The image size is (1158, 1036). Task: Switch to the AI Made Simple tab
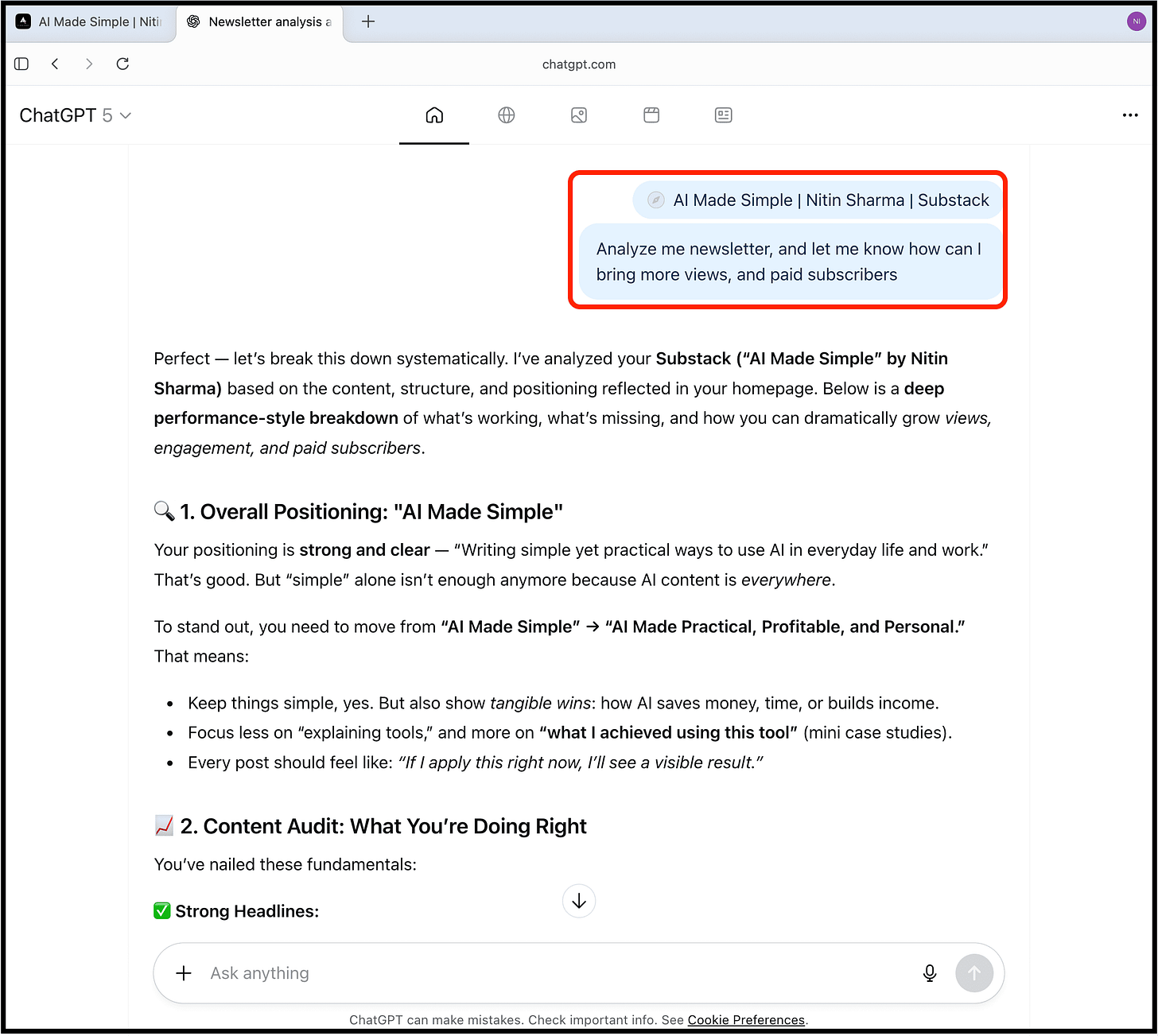(90, 21)
